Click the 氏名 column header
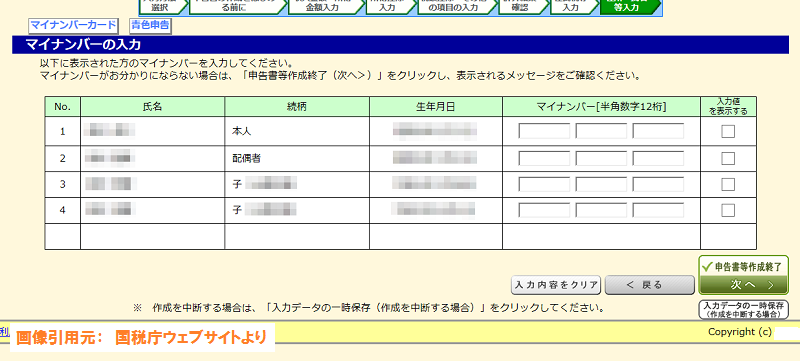Viewport: 800px width, 361px height. [x=153, y=107]
